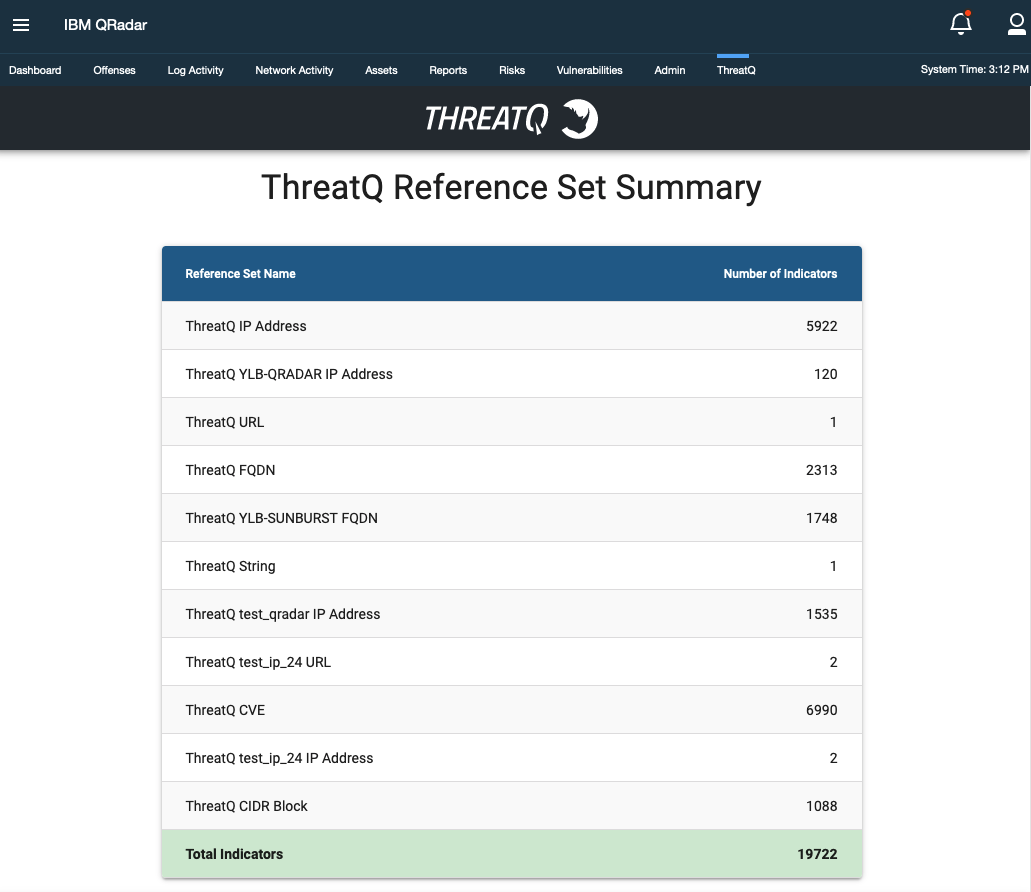Select the ThreatQ IP Address row name
This screenshot has width=1031, height=892.
point(246,326)
